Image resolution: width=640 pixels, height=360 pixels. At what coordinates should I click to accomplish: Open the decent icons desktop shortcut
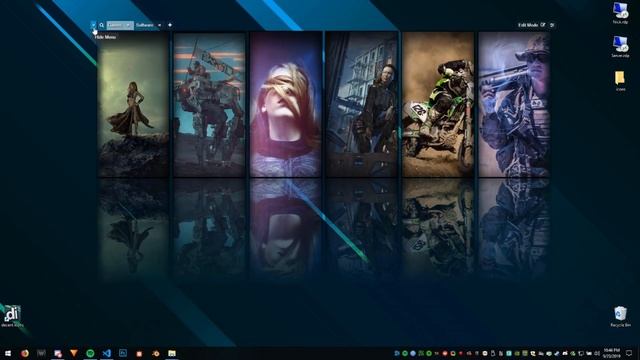click(x=12, y=316)
